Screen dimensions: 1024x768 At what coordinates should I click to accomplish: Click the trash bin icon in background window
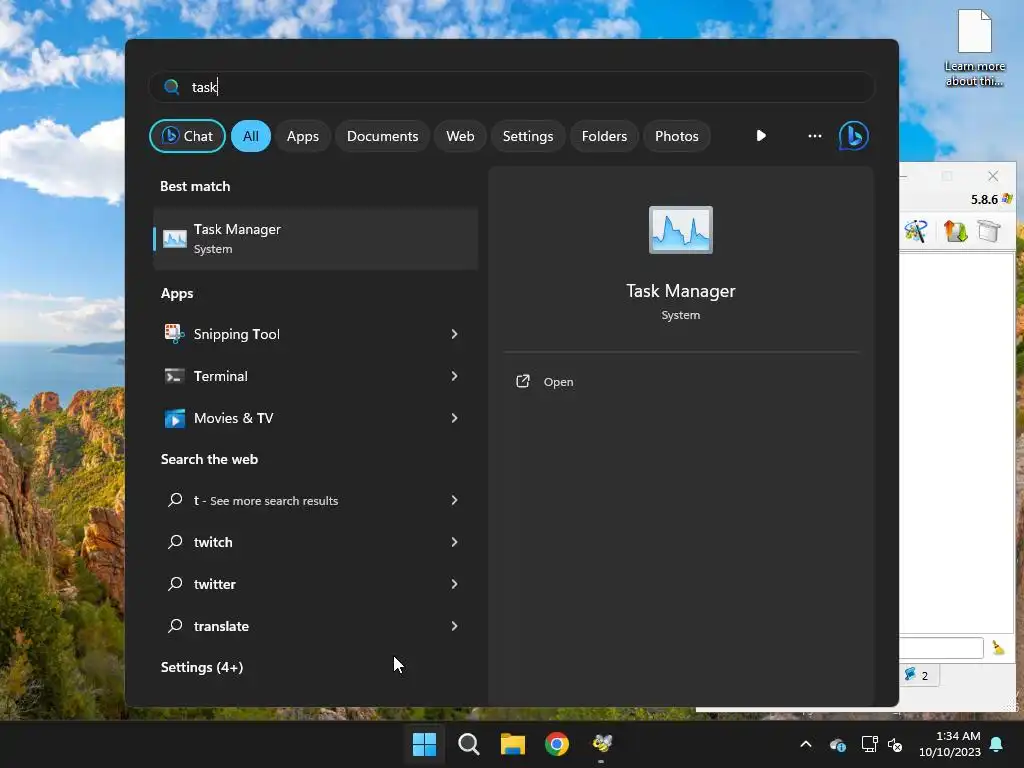click(989, 231)
